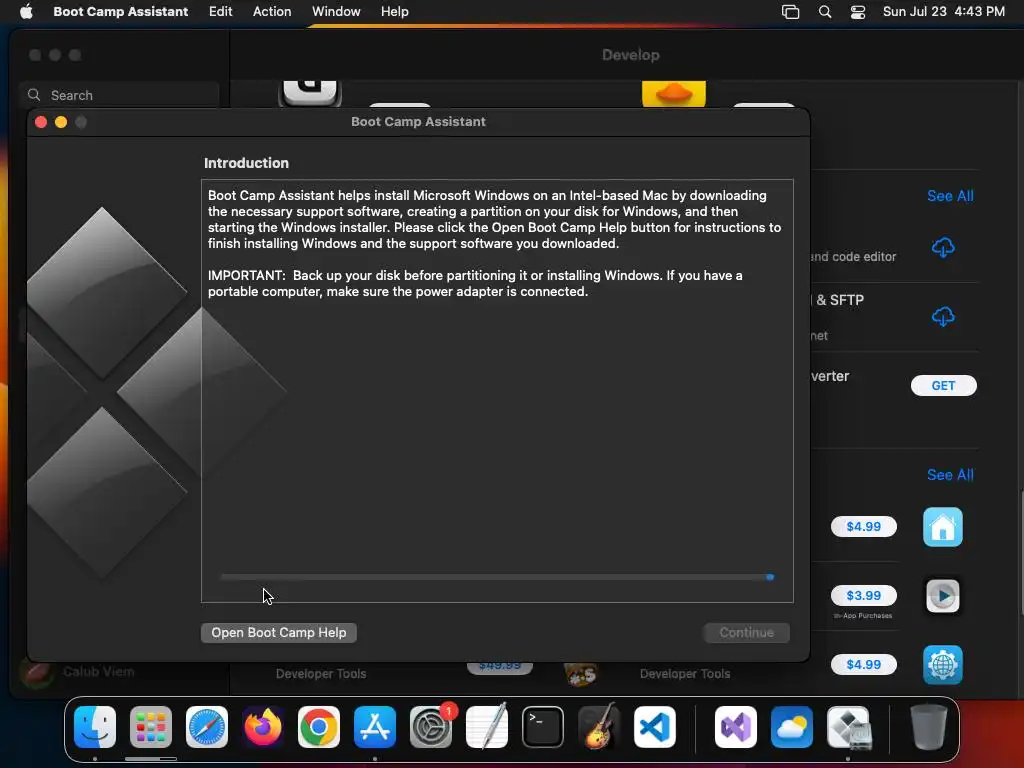Image resolution: width=1024 pixels, height=768 pixels.
Task: Show date and time notification panel
Action: tap(944, 11)
